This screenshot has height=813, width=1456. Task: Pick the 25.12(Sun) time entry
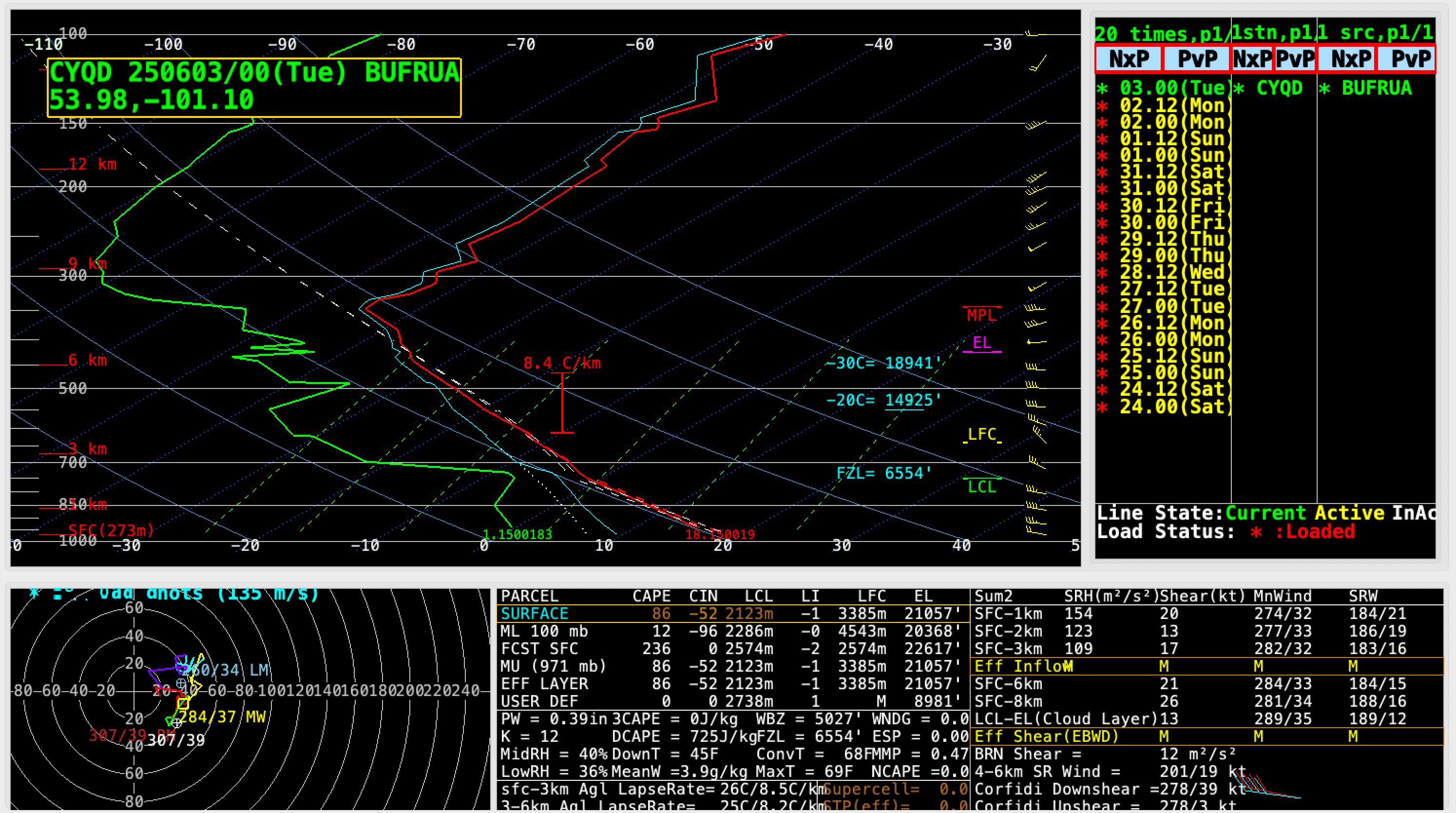pyautogui.click(x=1163, y=356)
